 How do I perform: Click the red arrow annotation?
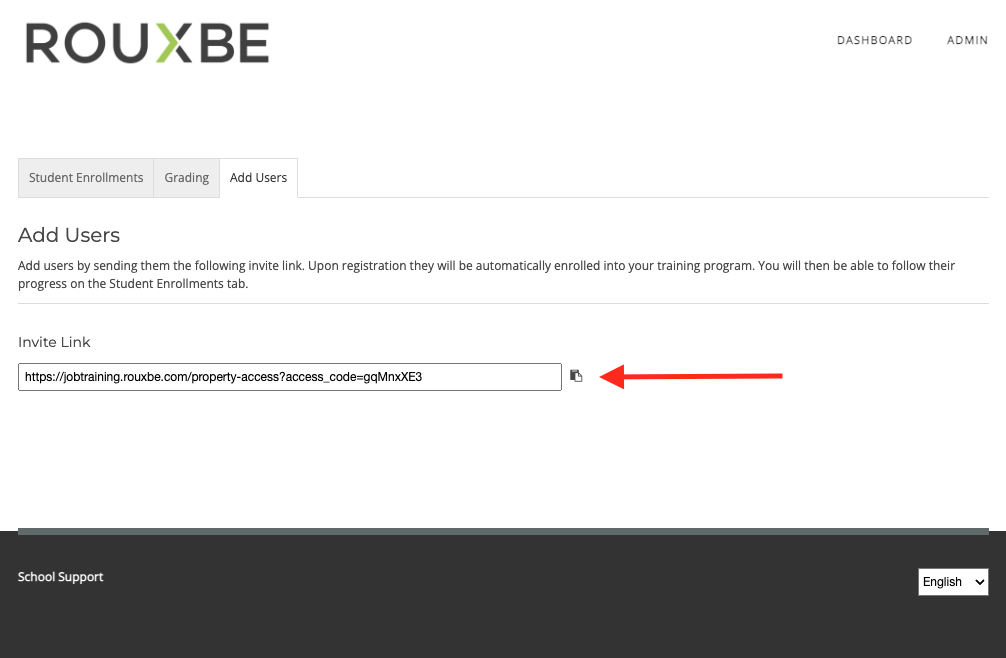click(x=691, y=376)
